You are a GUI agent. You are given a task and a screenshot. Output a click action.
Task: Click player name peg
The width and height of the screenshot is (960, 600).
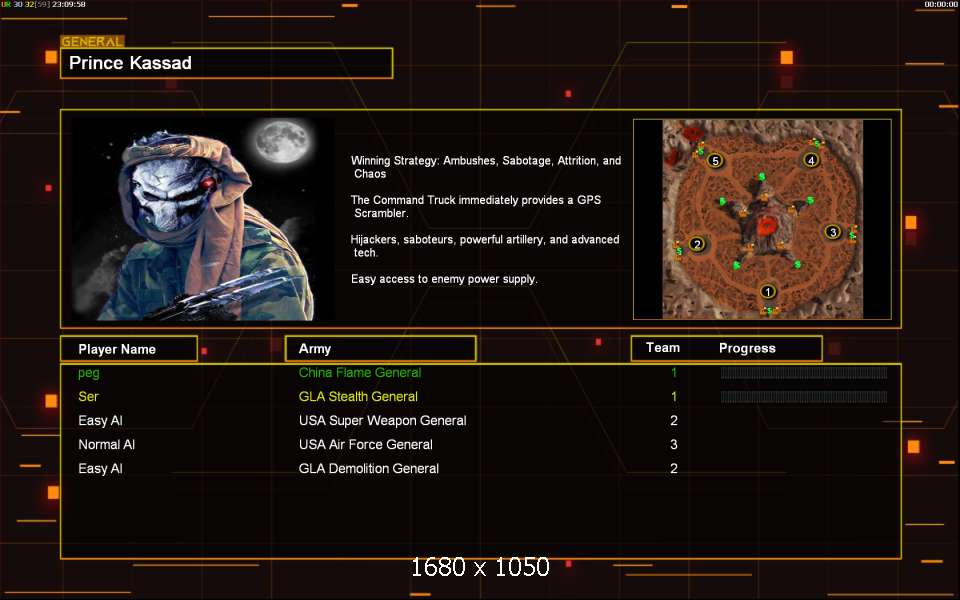89,373
